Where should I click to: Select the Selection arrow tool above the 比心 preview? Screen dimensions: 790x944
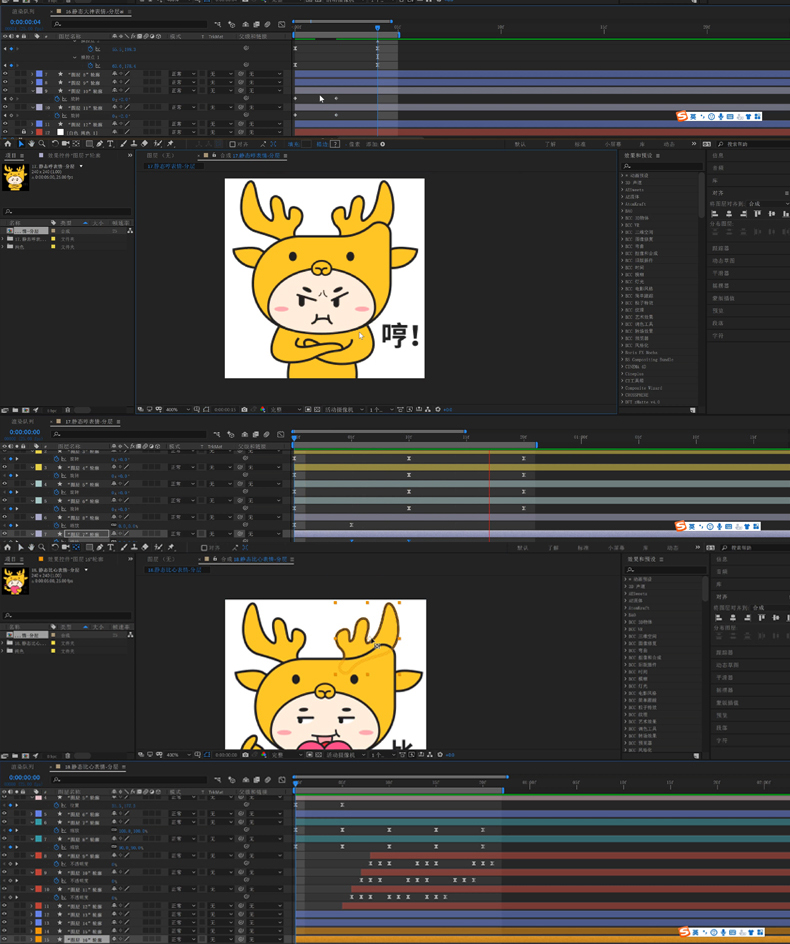click(20, 547)
